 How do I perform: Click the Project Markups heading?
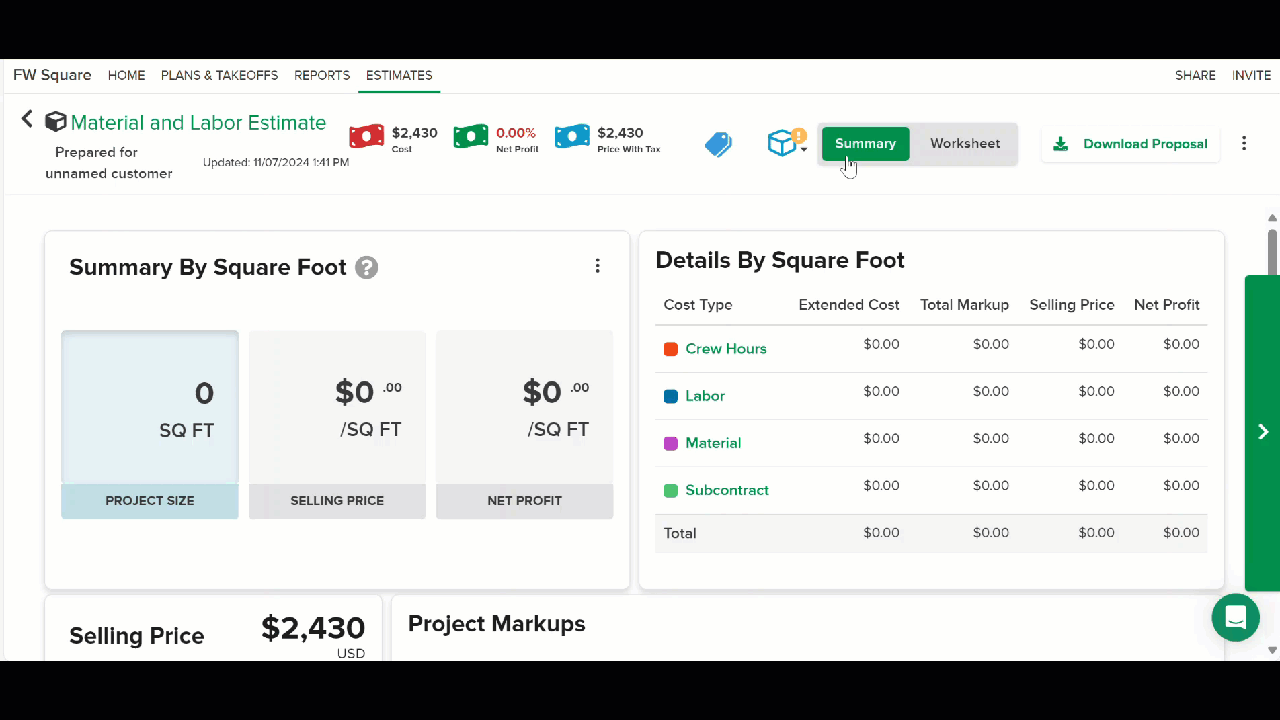click(497, 624)
